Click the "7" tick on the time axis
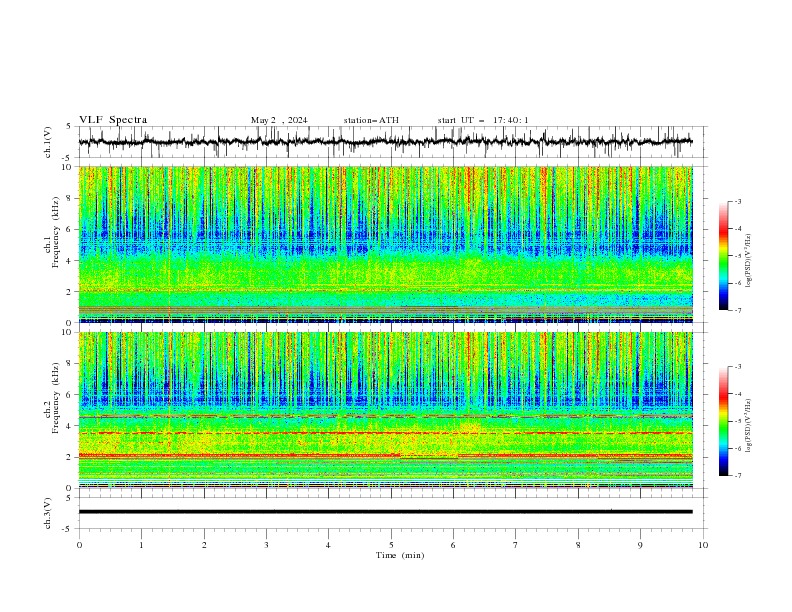 [516, 545]
